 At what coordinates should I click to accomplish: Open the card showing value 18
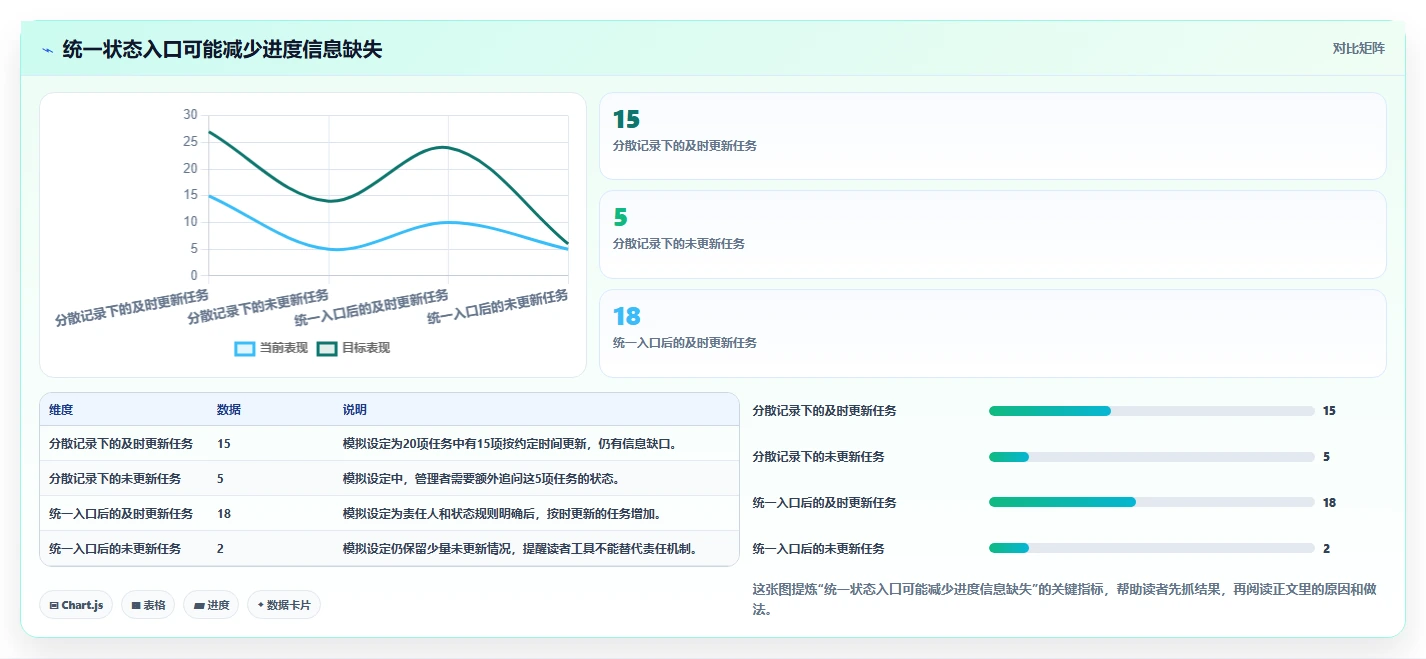point(992,333)
